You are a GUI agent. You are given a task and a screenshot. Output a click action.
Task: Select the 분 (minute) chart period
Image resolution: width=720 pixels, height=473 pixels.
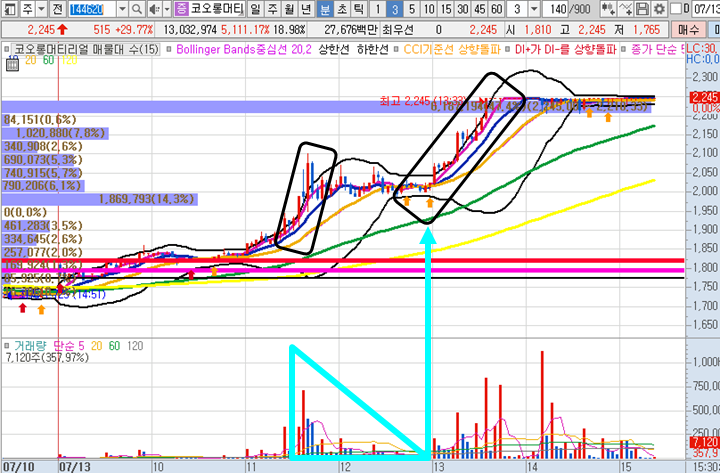click(x=325, y=9)
